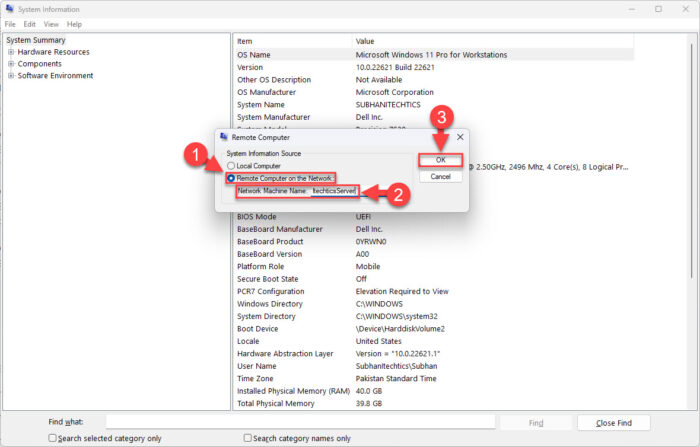Expand the Components node

(x=11, y=64)
